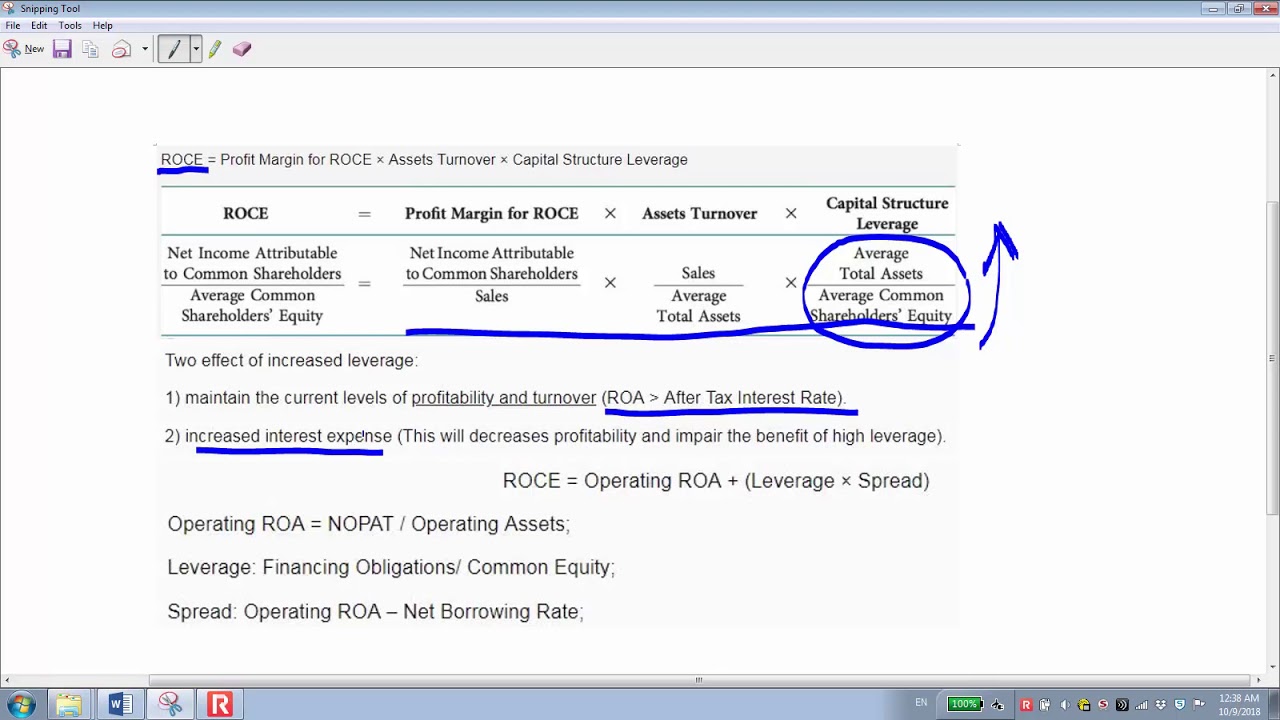Switch to Microsoft Word in the taskbar

tap(119, 705)
